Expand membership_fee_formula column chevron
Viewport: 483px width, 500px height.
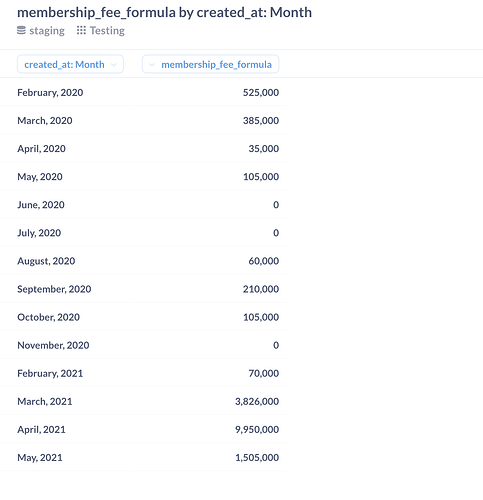pyautogui.click(x=152, y=65)
